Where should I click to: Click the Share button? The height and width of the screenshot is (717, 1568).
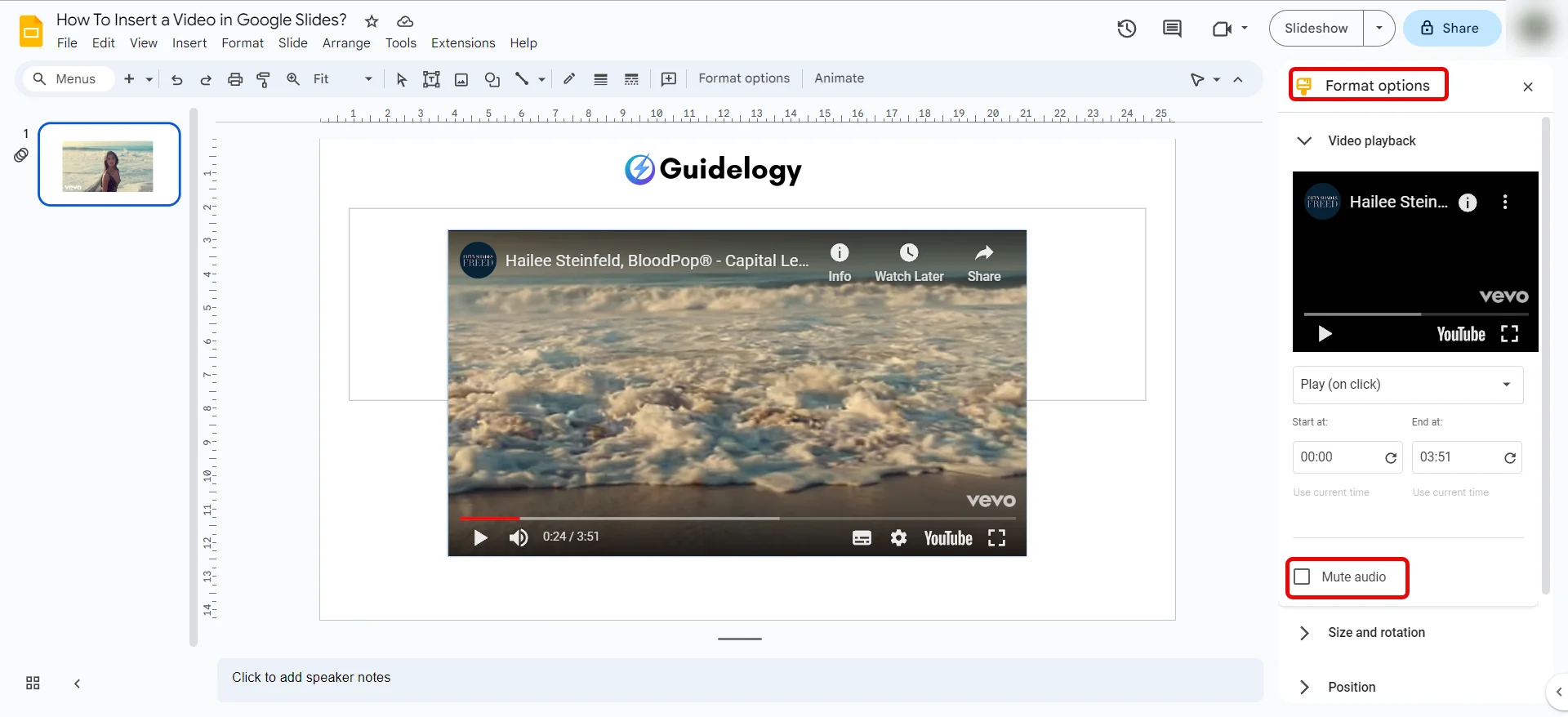(x=1451, y=29)
